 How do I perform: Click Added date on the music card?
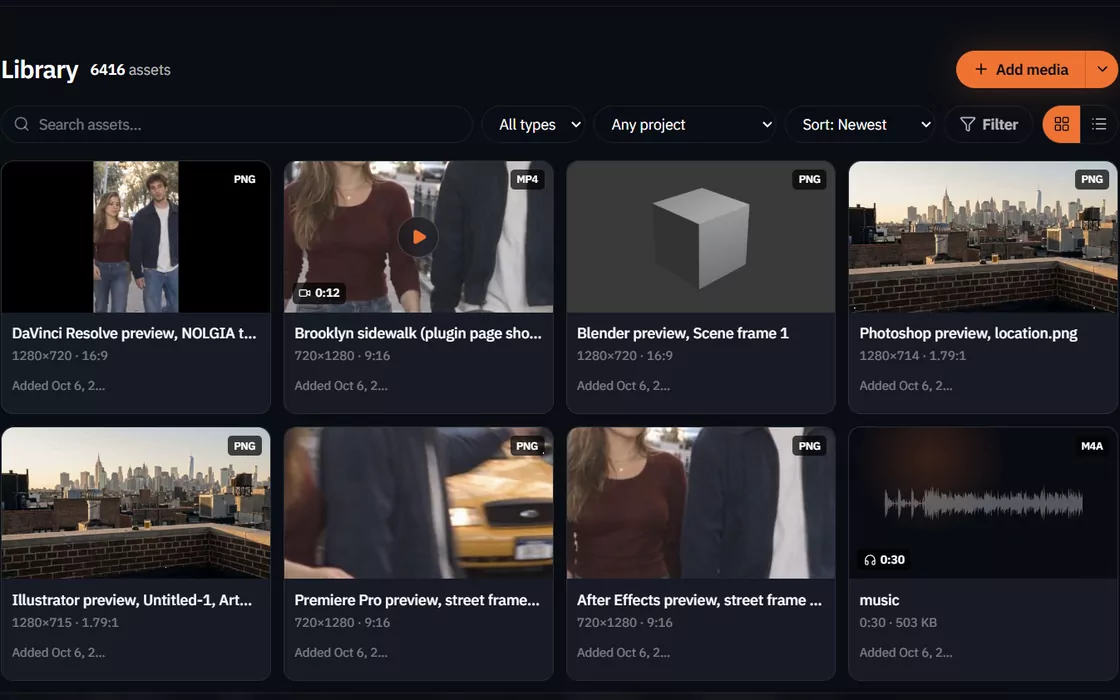click(x=906, y=652)
